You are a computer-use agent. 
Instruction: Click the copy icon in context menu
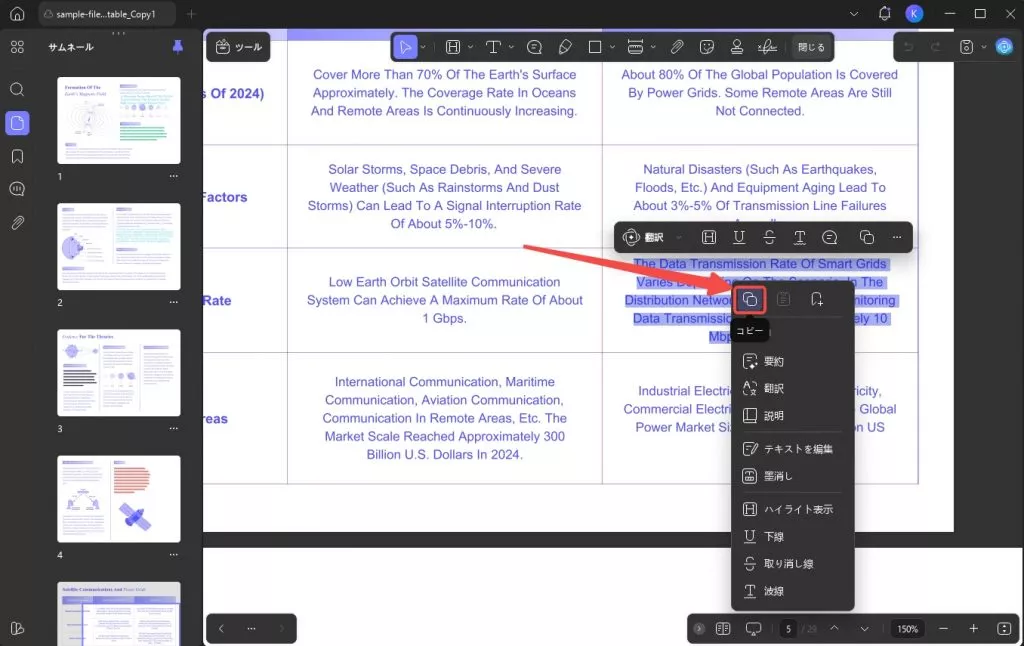point(750,300)
